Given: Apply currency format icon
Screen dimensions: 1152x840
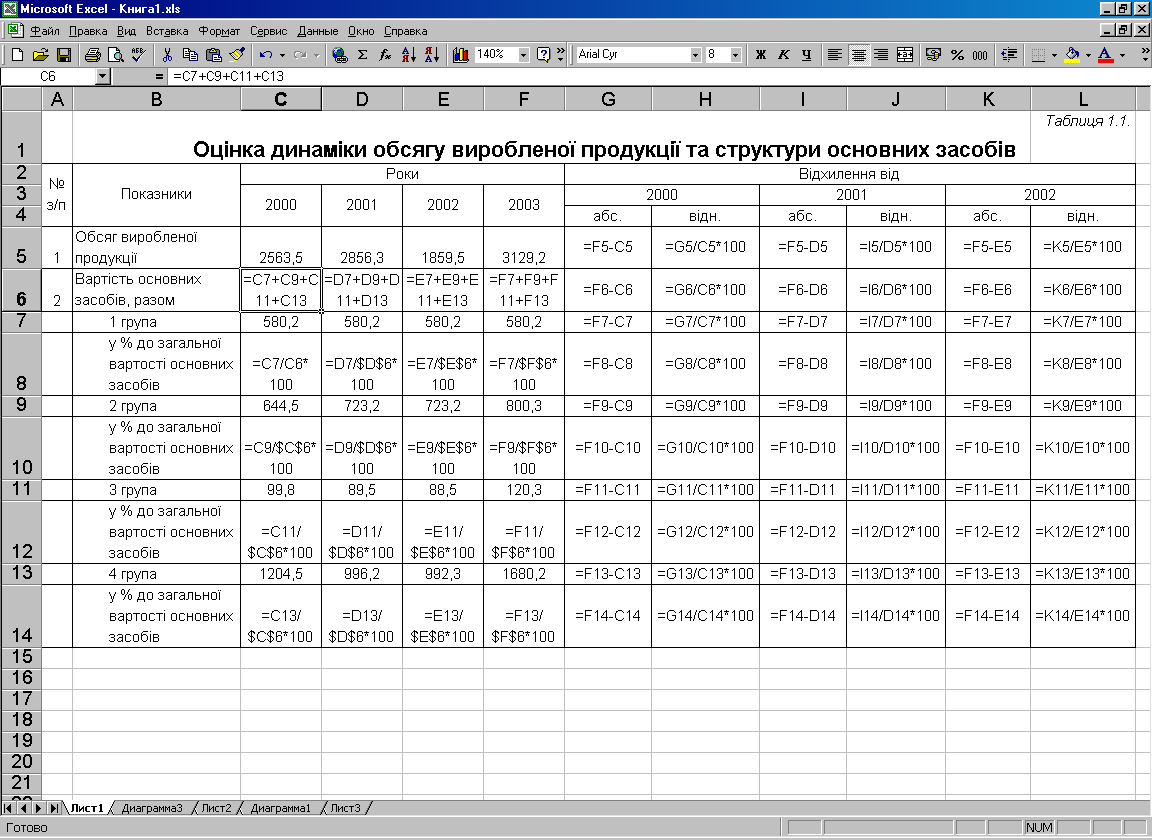Looking at the screenshot, I should coord(934,54).
